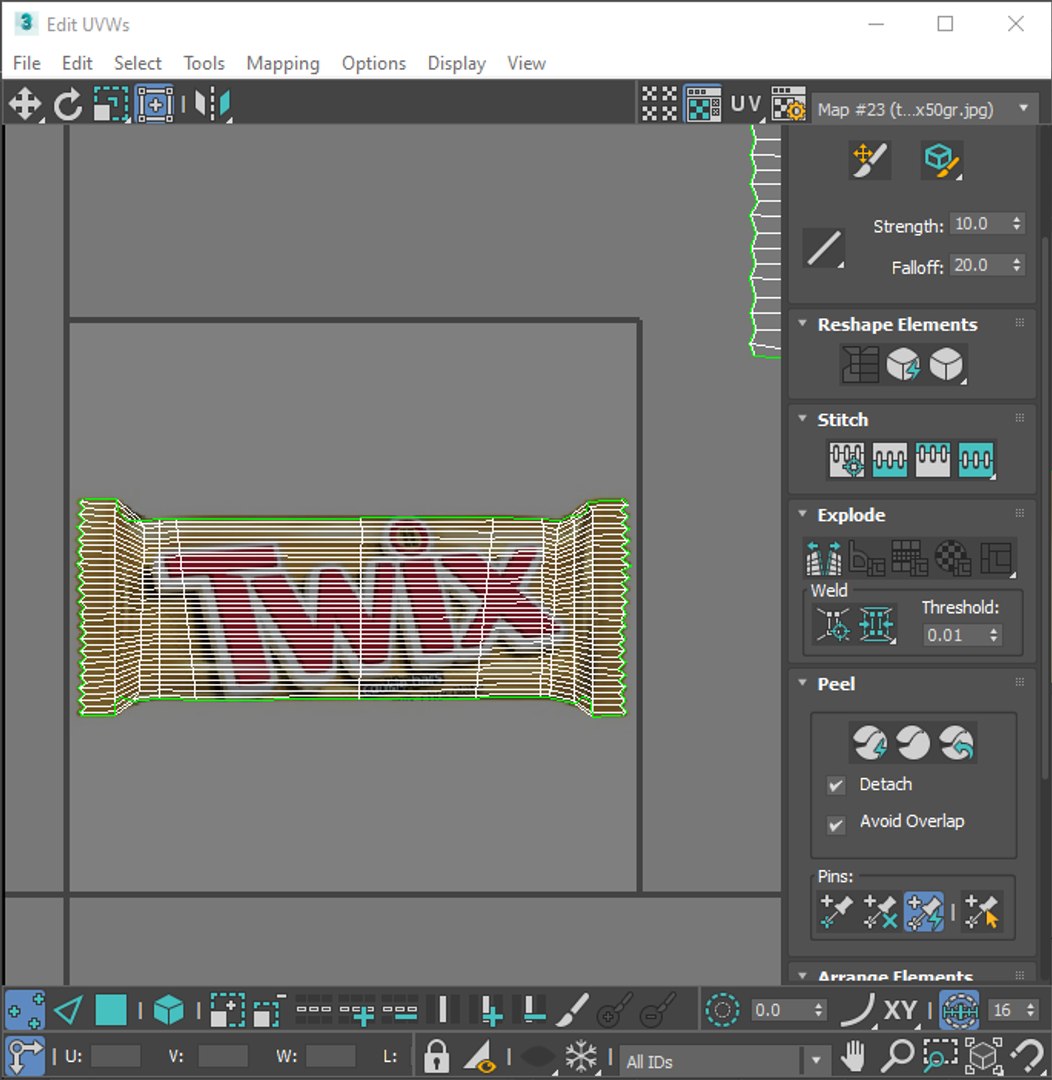Click the U coordinate input field

pos(115,1056)
